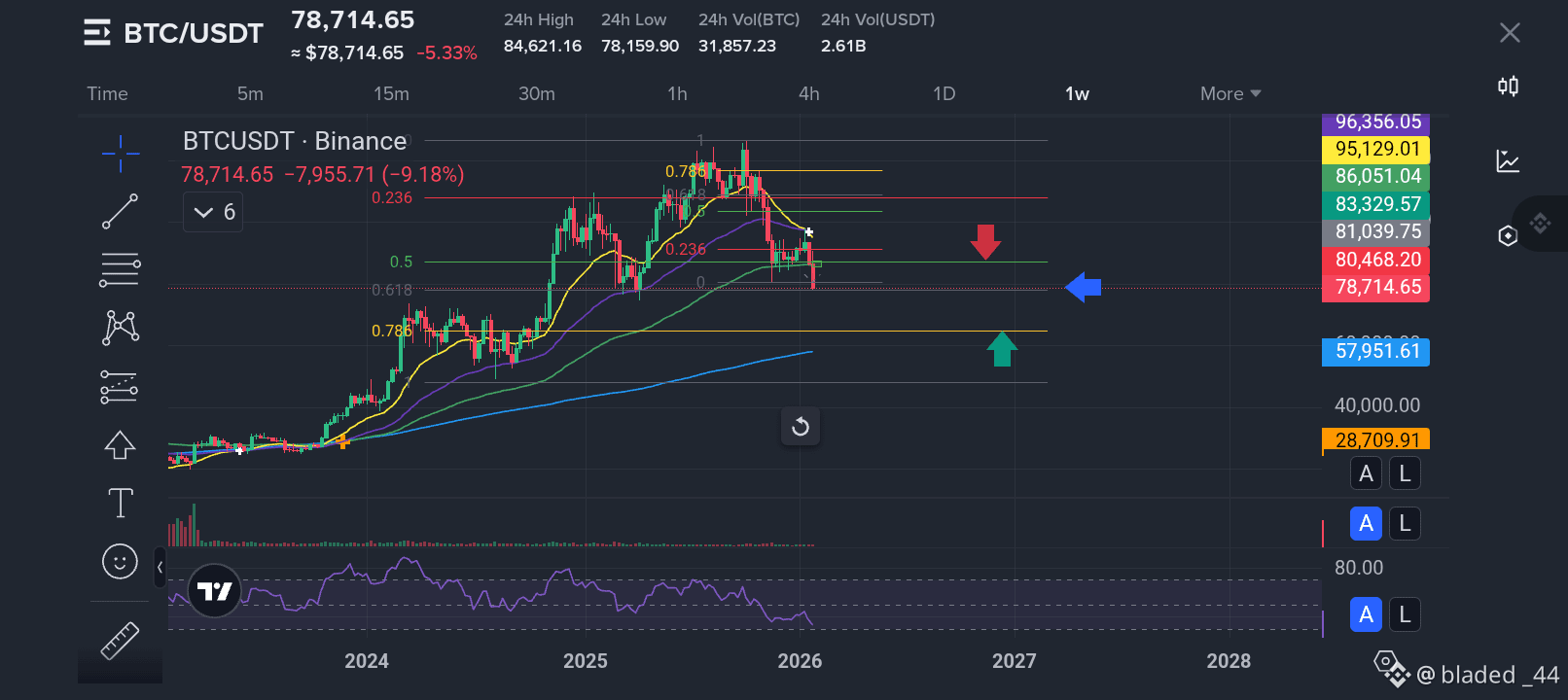The height and width of the screenshot is (700, 1568).
Task: Click the 2027 time axis label
Action: coord(1015,661)
